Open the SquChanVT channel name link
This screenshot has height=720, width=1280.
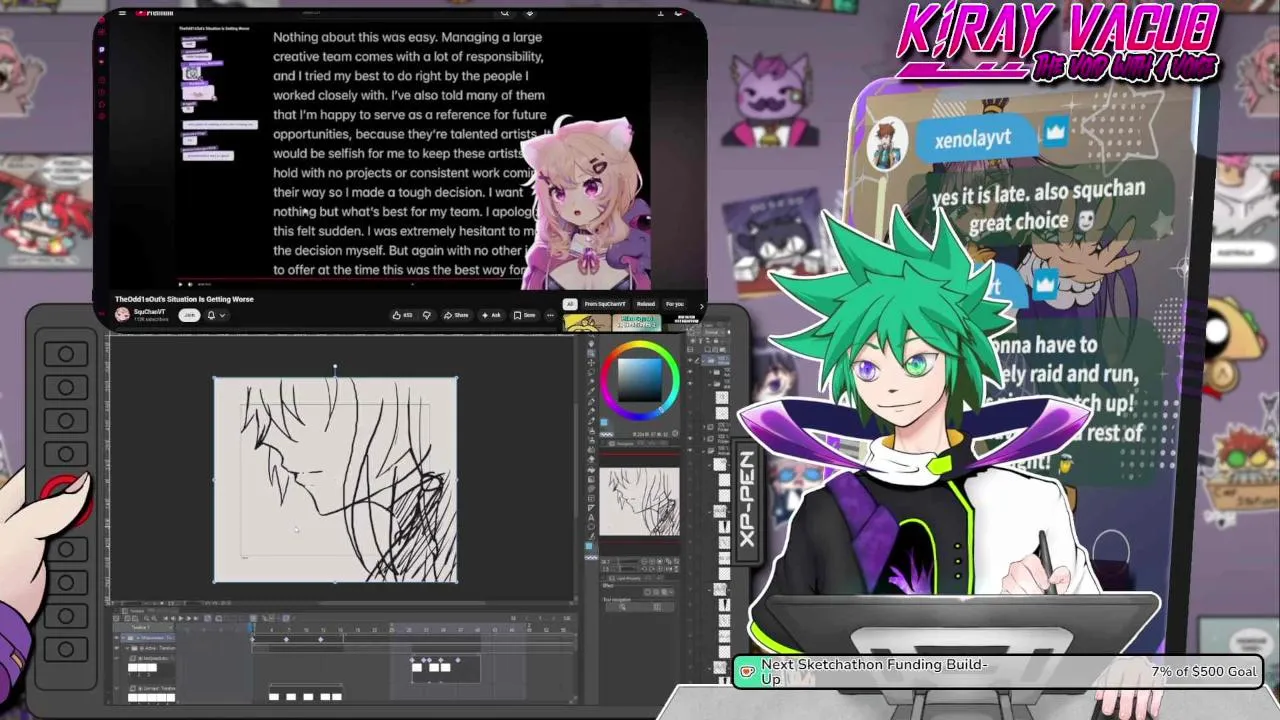[x=149, y=311]
